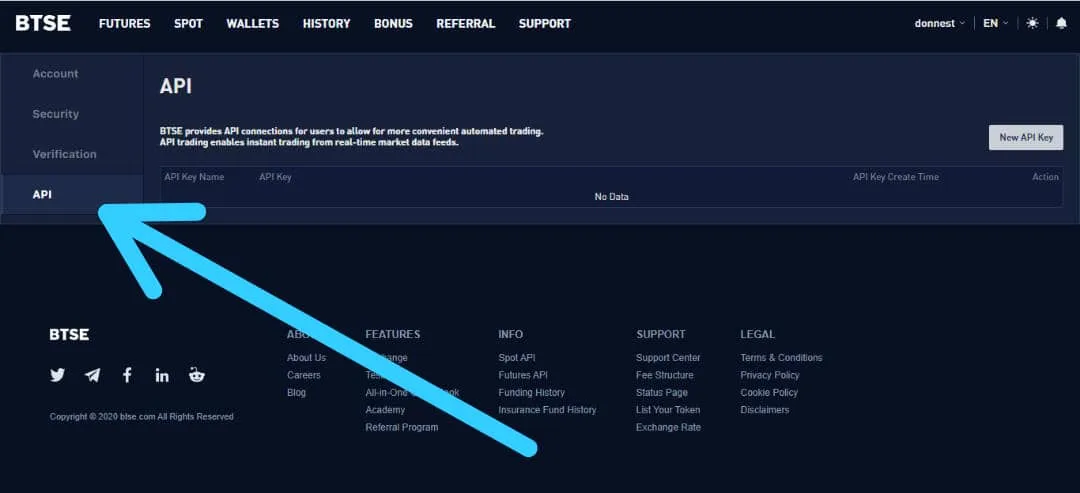Open the EN language dropdown
Screen dimensions: 1080x493
(995, 23)
